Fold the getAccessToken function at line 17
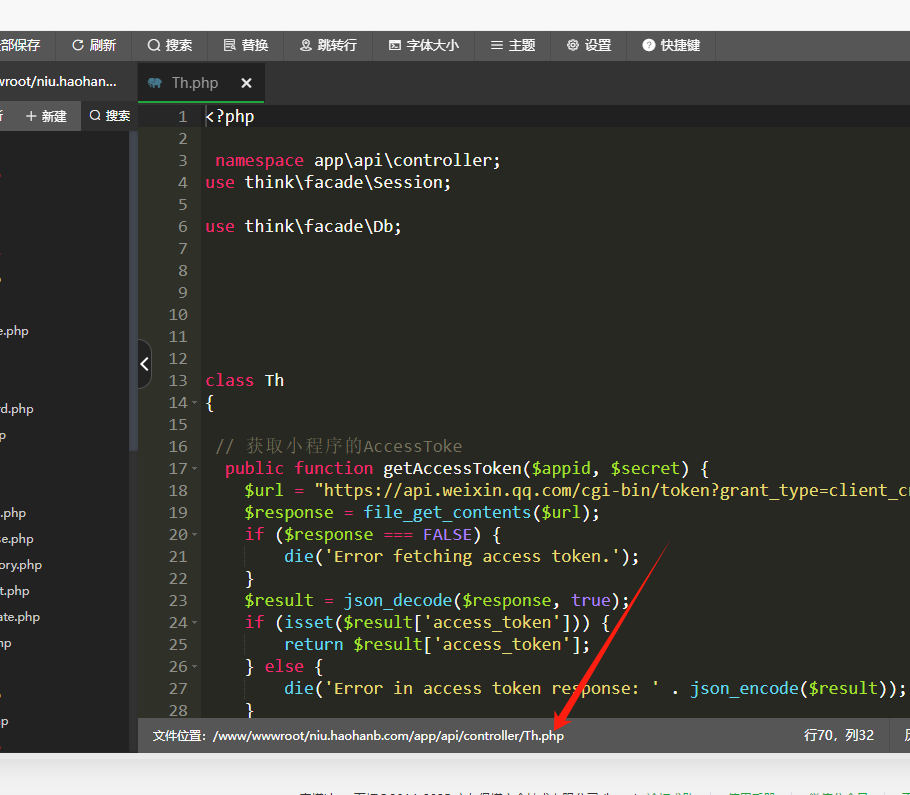 194,469
